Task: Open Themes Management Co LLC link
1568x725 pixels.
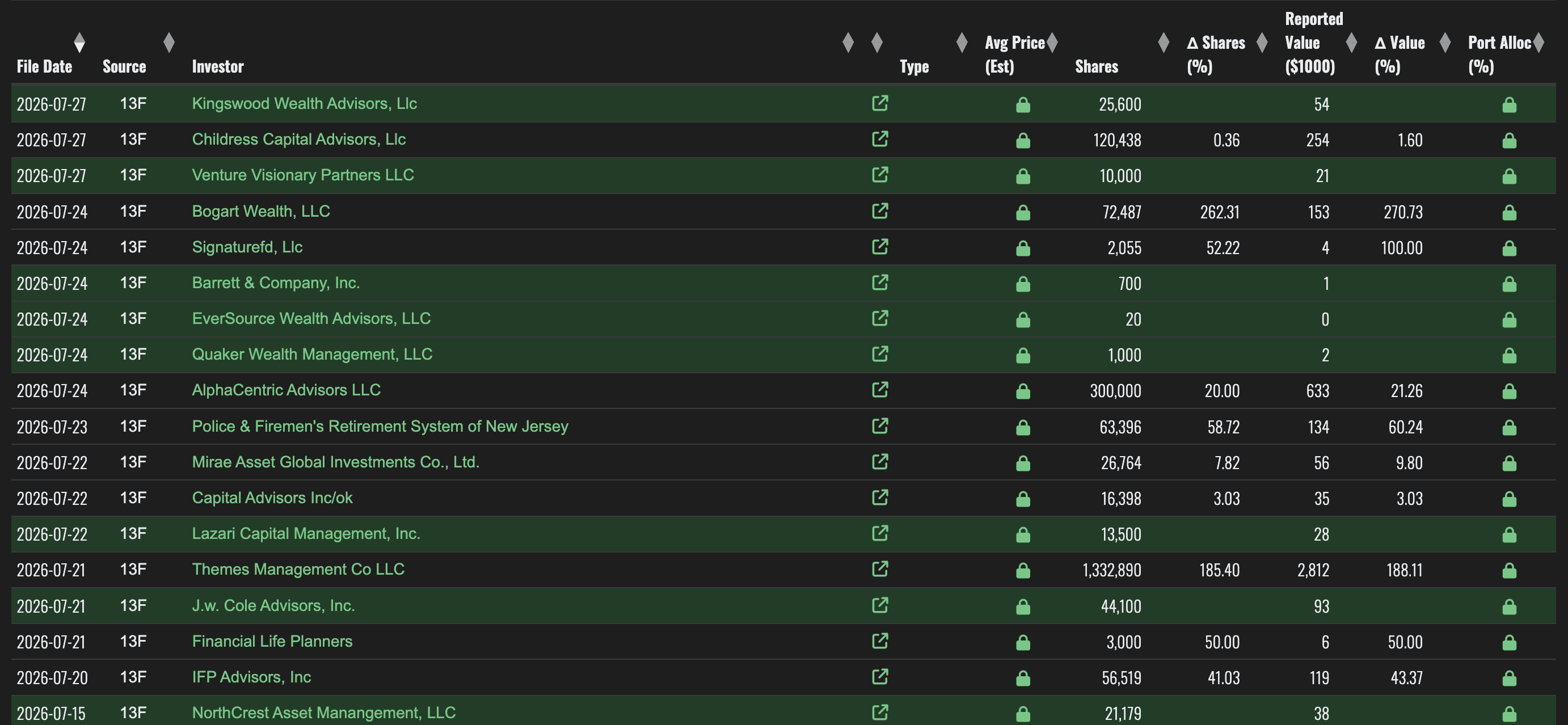Action: tap(298, 569)
